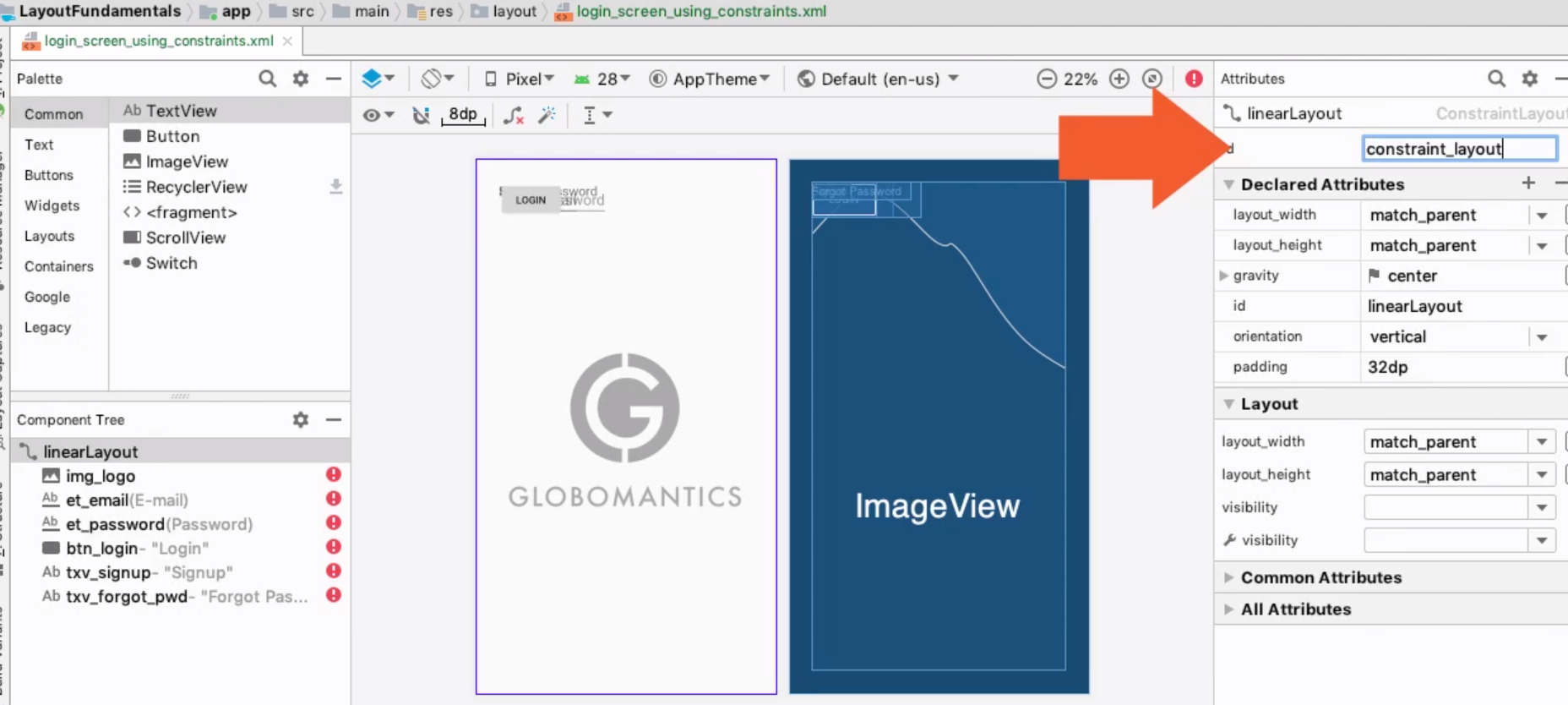The image size is (1568, 705).
Task: Open the Legacy palette category
Action: [x=47, y=327]
